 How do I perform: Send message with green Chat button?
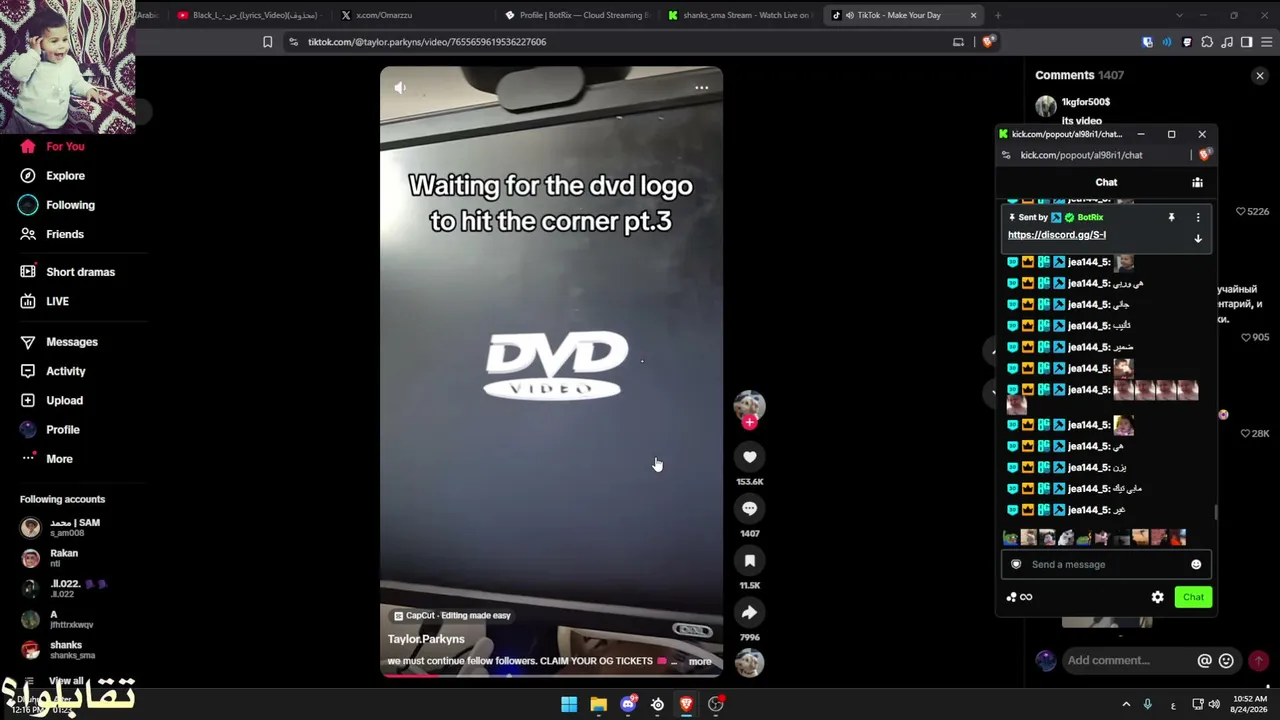point(1194,597)
